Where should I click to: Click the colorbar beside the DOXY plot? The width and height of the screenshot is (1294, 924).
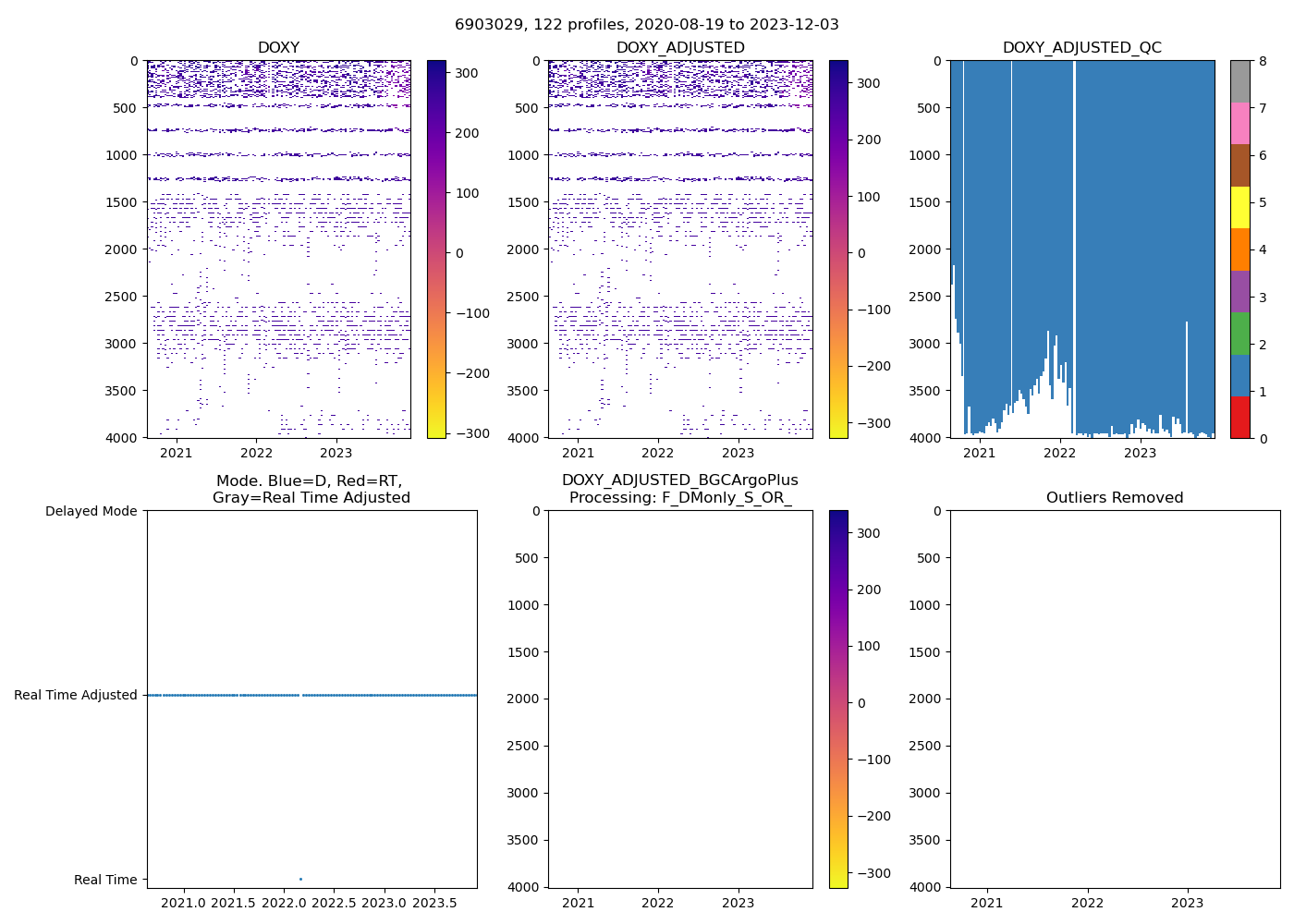(436, 249)
